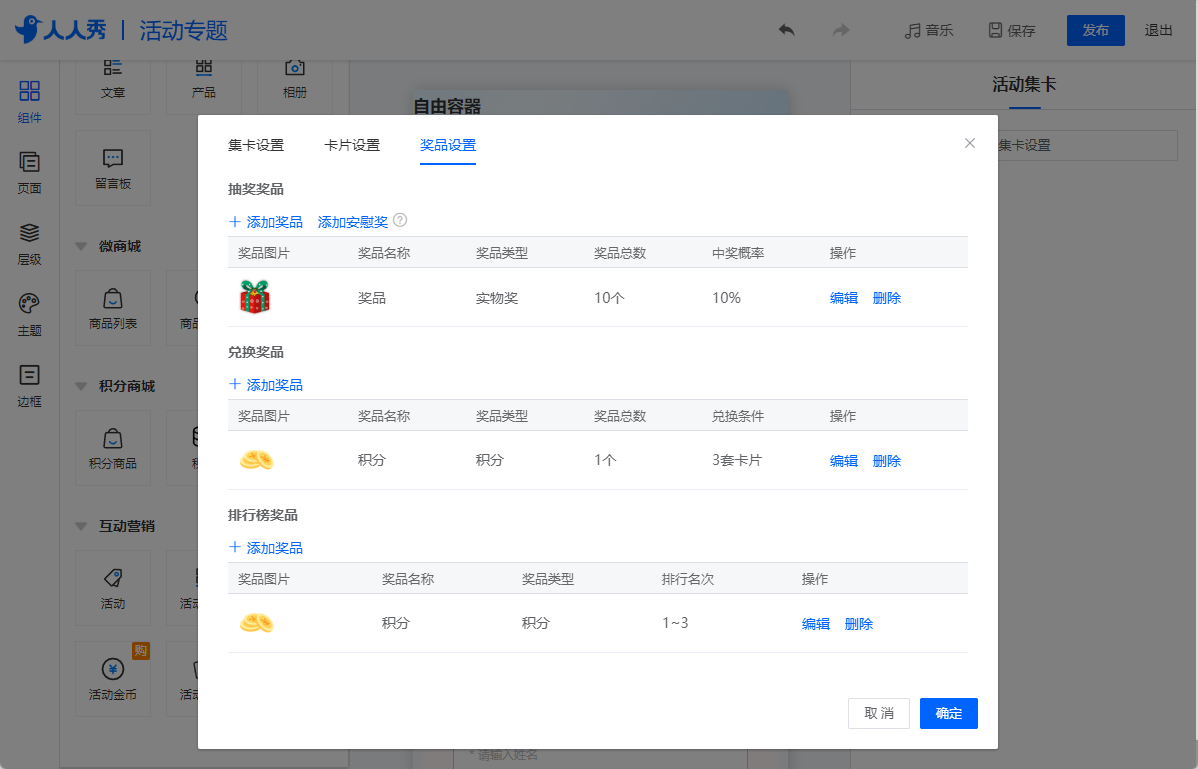Select the 积分商品 points product component
This screenshot has width=1198, height=769.
(113, 448)
